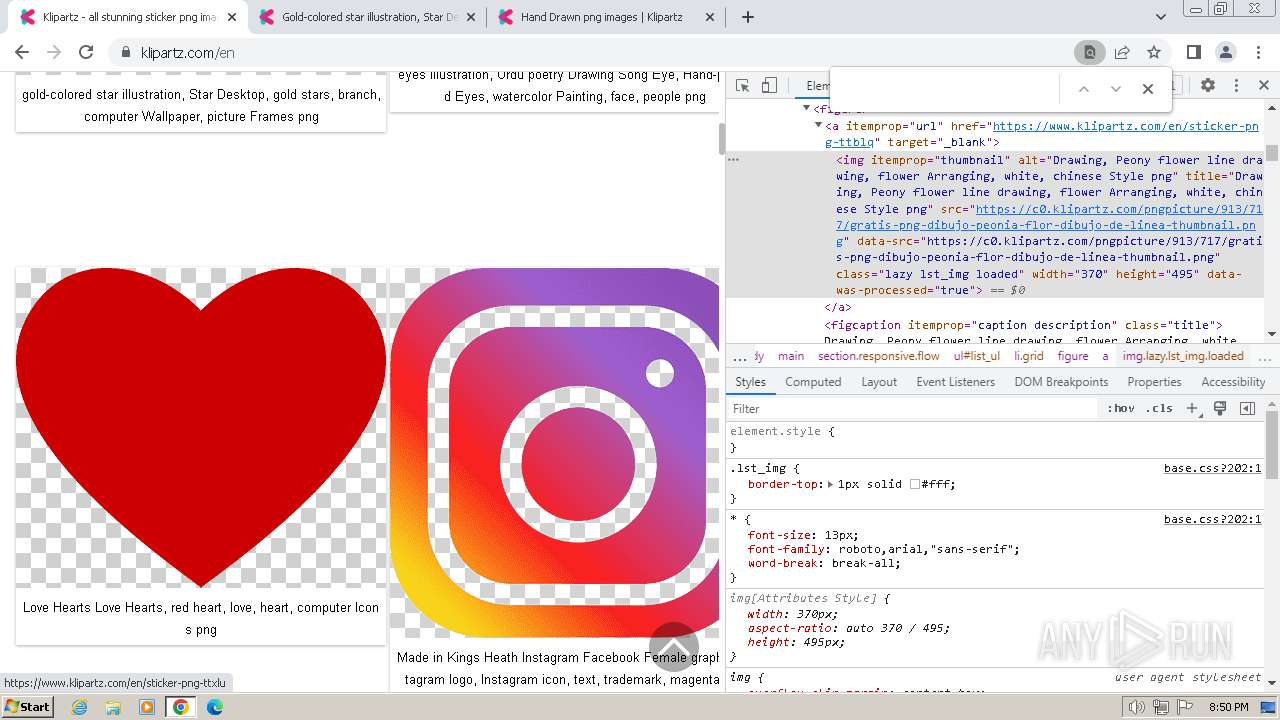This screenshot has height=720, width=1280.
Task: Open the Accessibility tab
Action: (x=1233, y=382)
